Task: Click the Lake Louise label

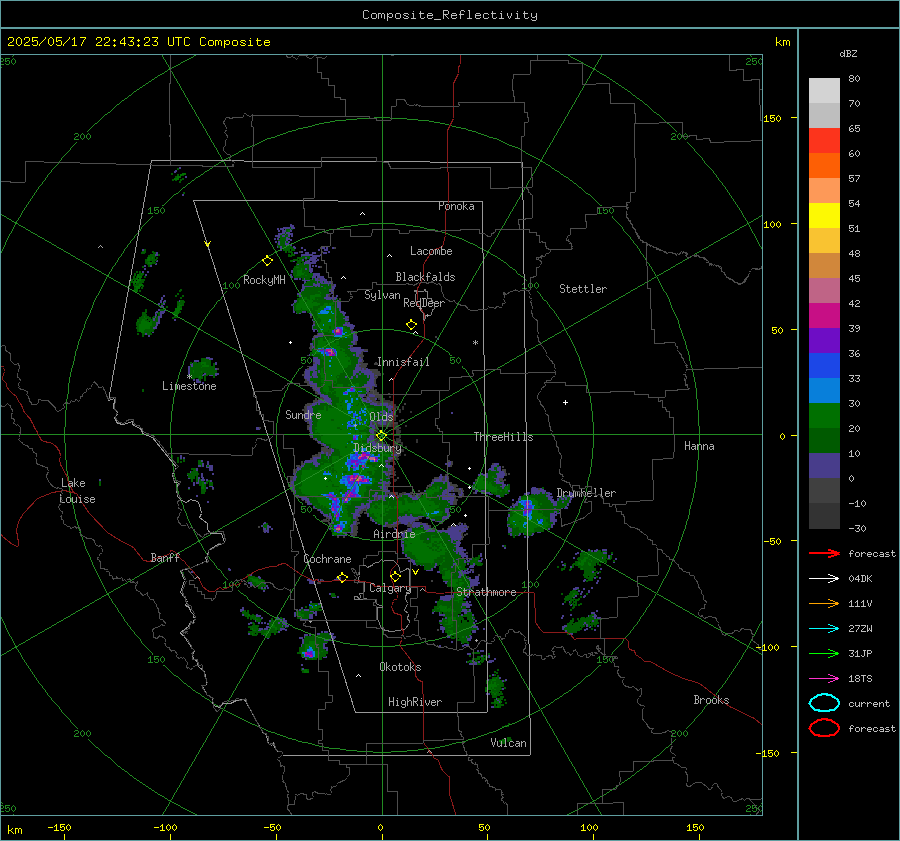Action: click(77, 491)
